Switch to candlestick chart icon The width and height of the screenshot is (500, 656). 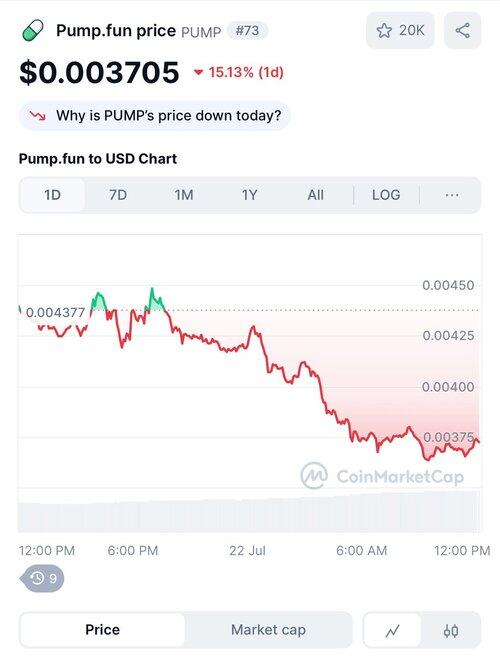pyautogui.click(x=451, y=630)
